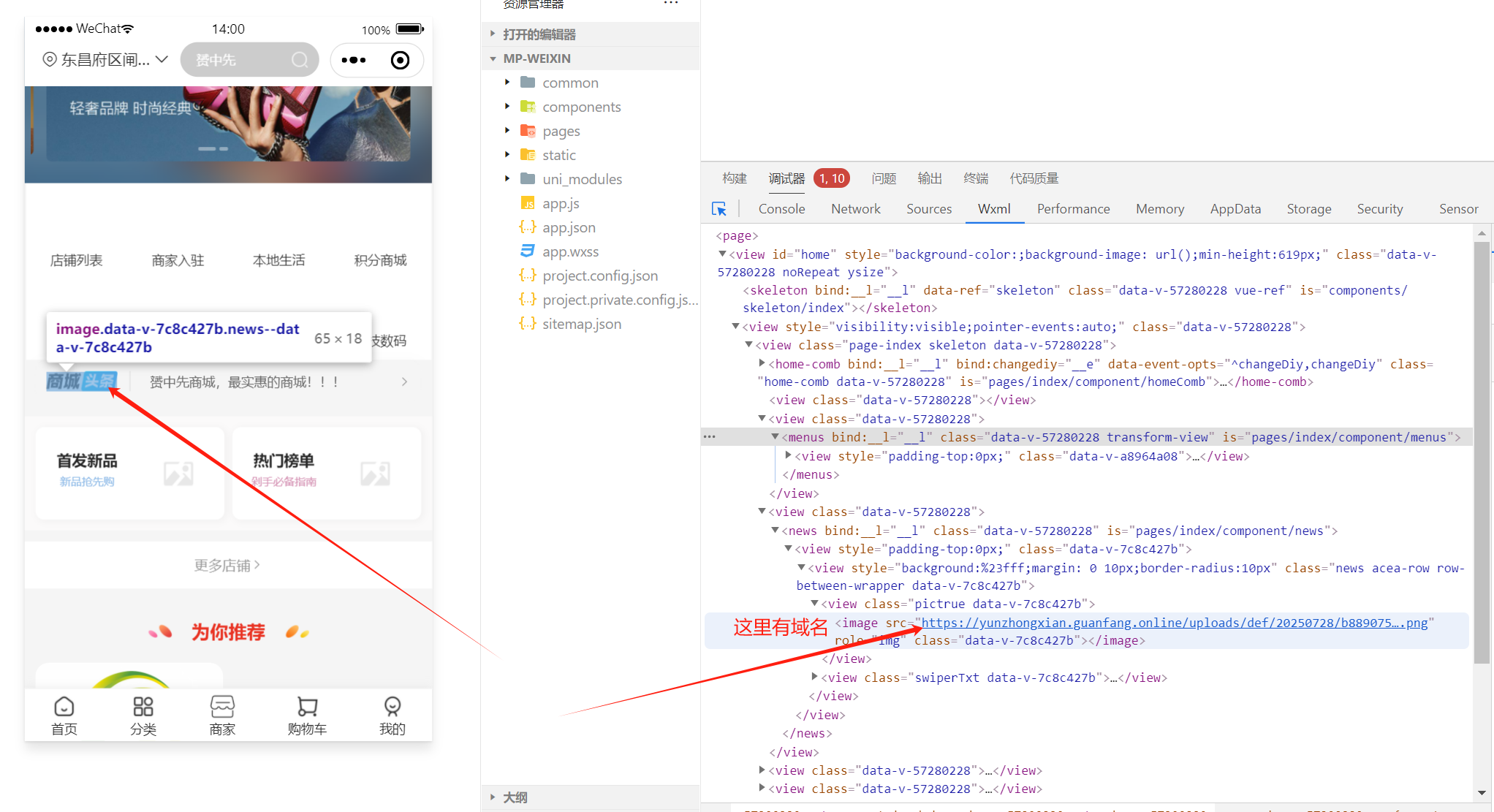The width and height of the screenshot is (1494, 812).
Task: Click the 首发新品 placeholder image
Action: pos(178,474)
